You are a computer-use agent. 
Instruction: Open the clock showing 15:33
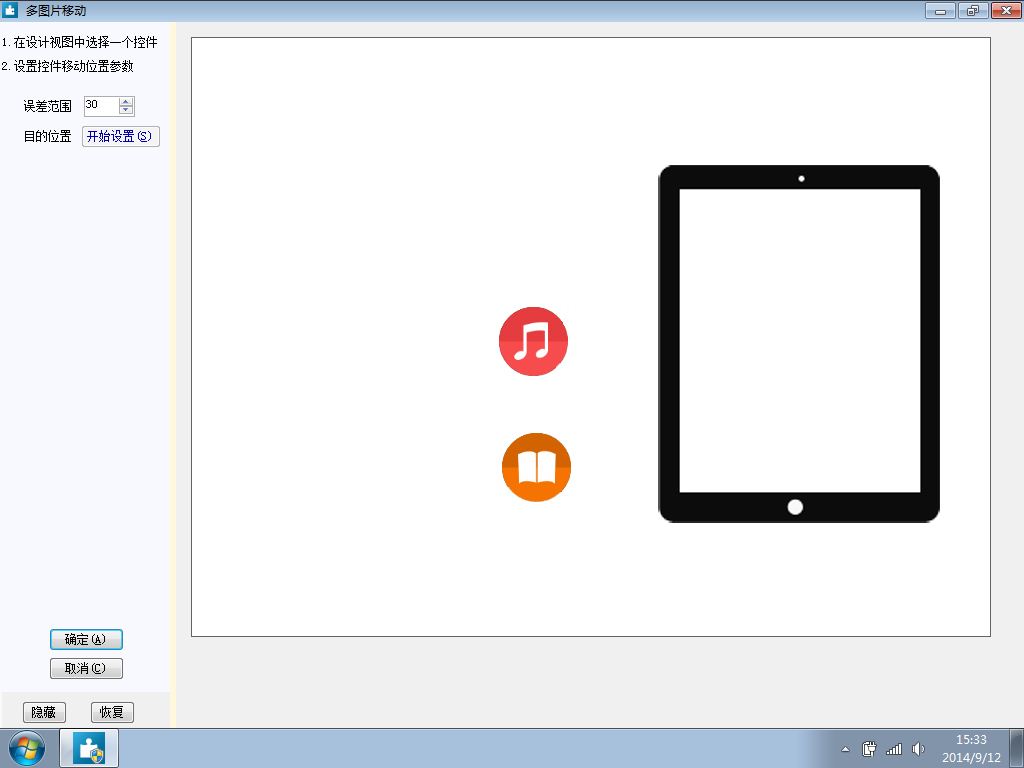[x=971, y=748]
